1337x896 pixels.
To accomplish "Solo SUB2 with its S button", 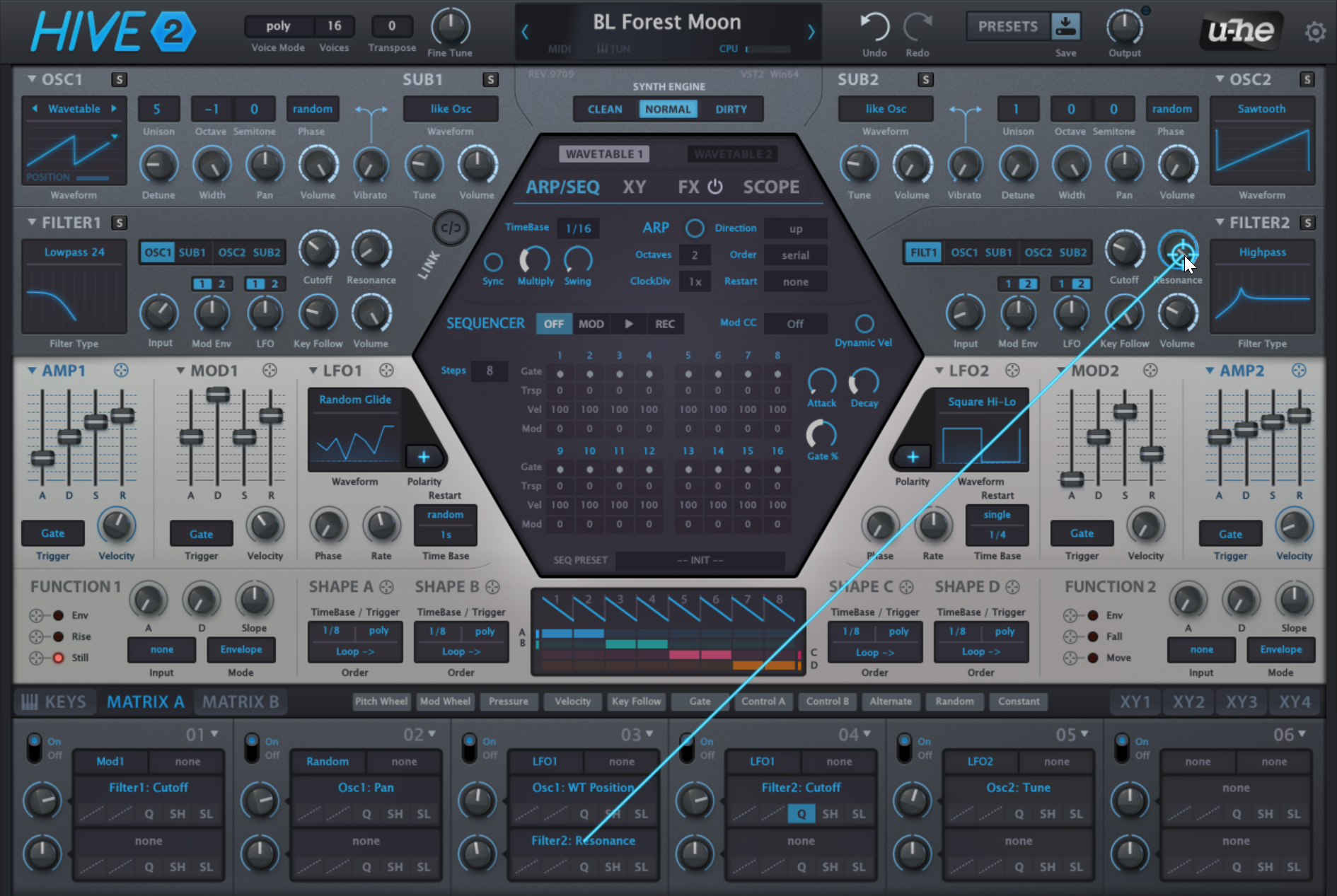I will point(925,79).
